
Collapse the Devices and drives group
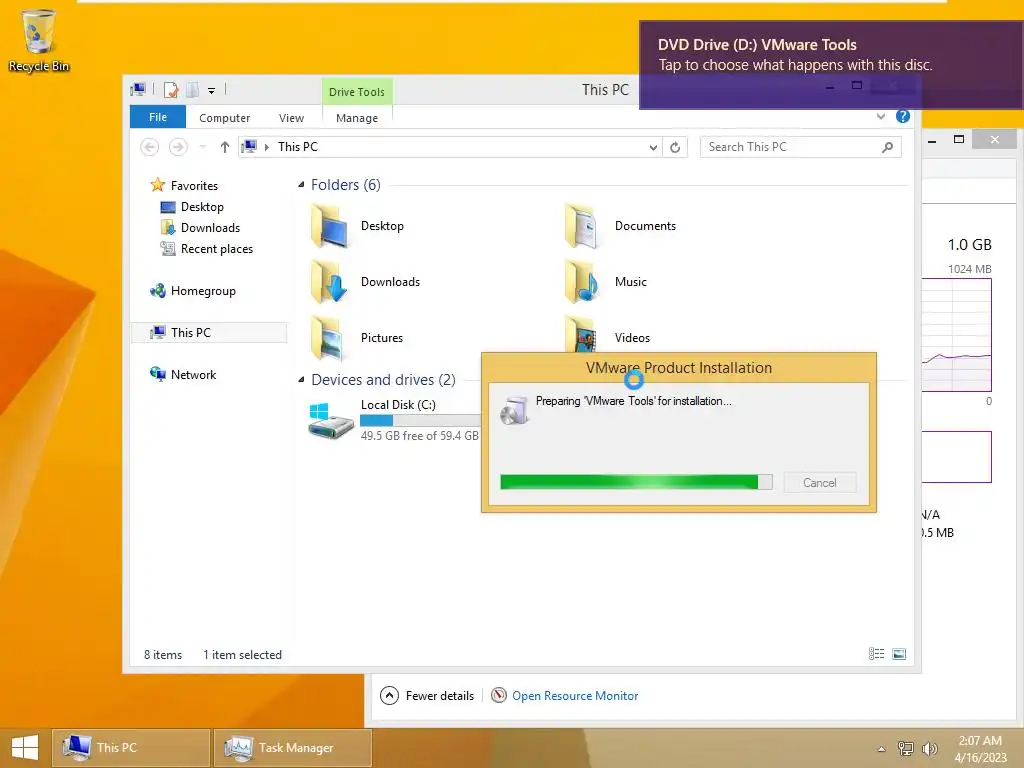301,379
